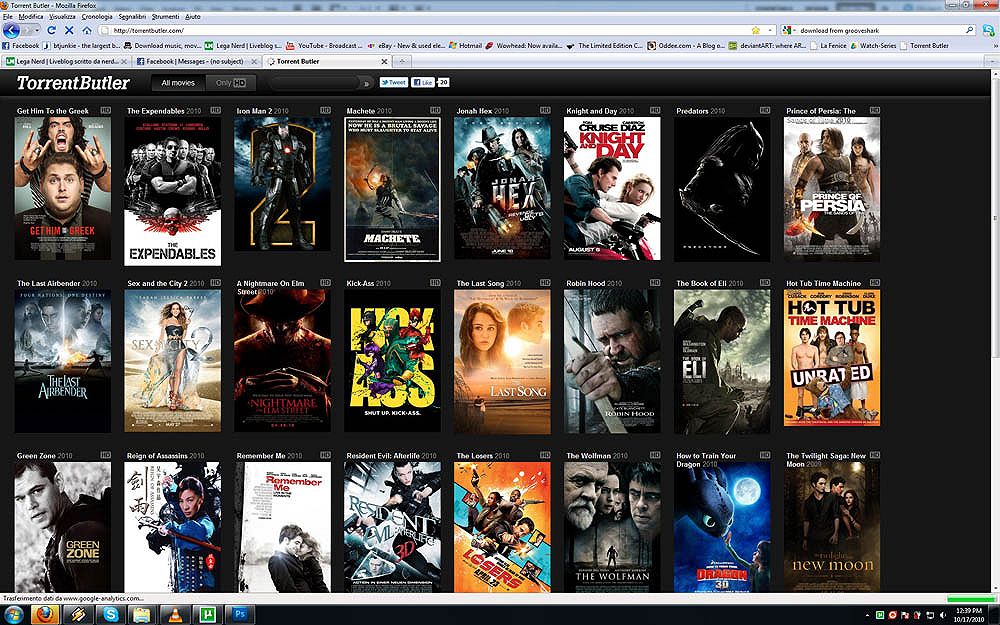1000x625 pixels.
Task: Open The Last Airbender poster
Action: [x=62, y=362]
